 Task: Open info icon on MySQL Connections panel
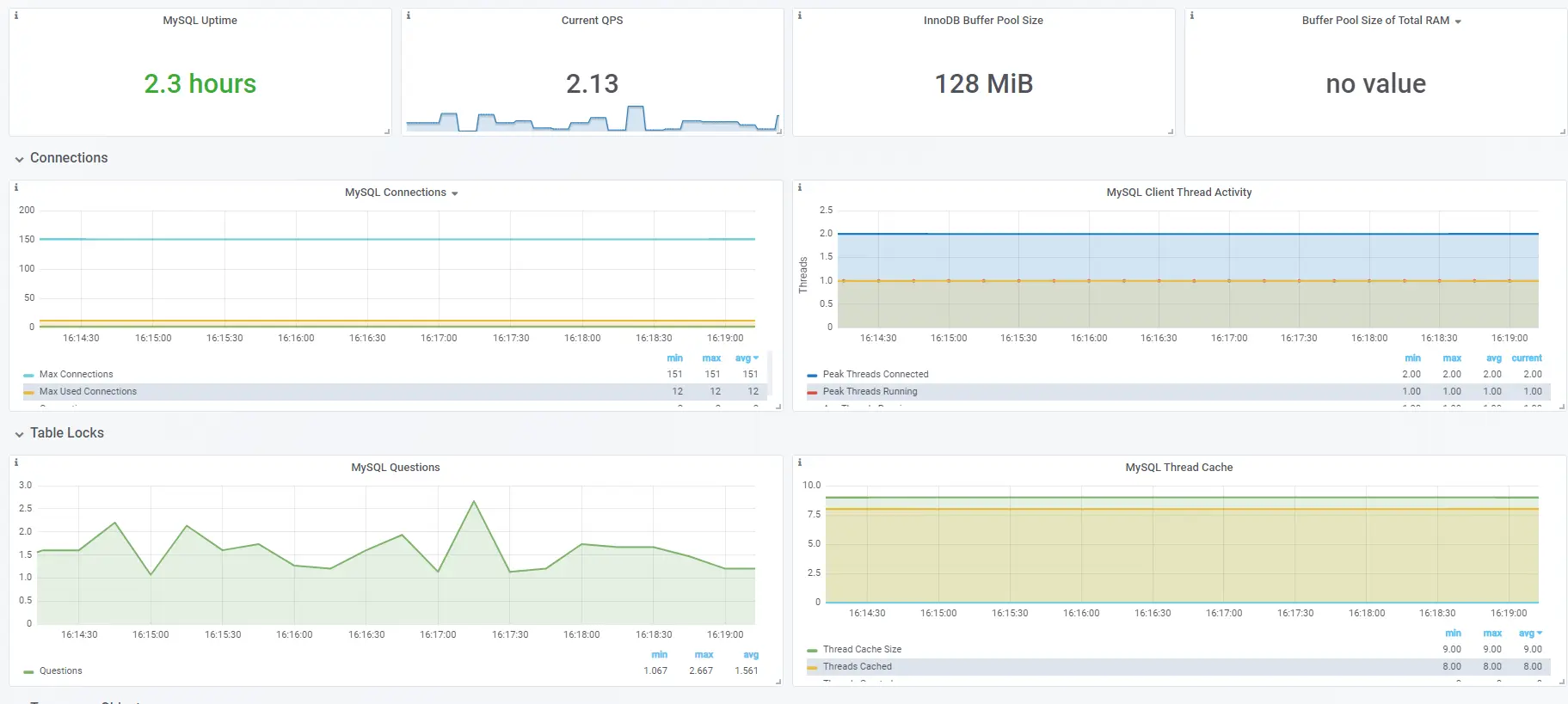pos(15,187)
